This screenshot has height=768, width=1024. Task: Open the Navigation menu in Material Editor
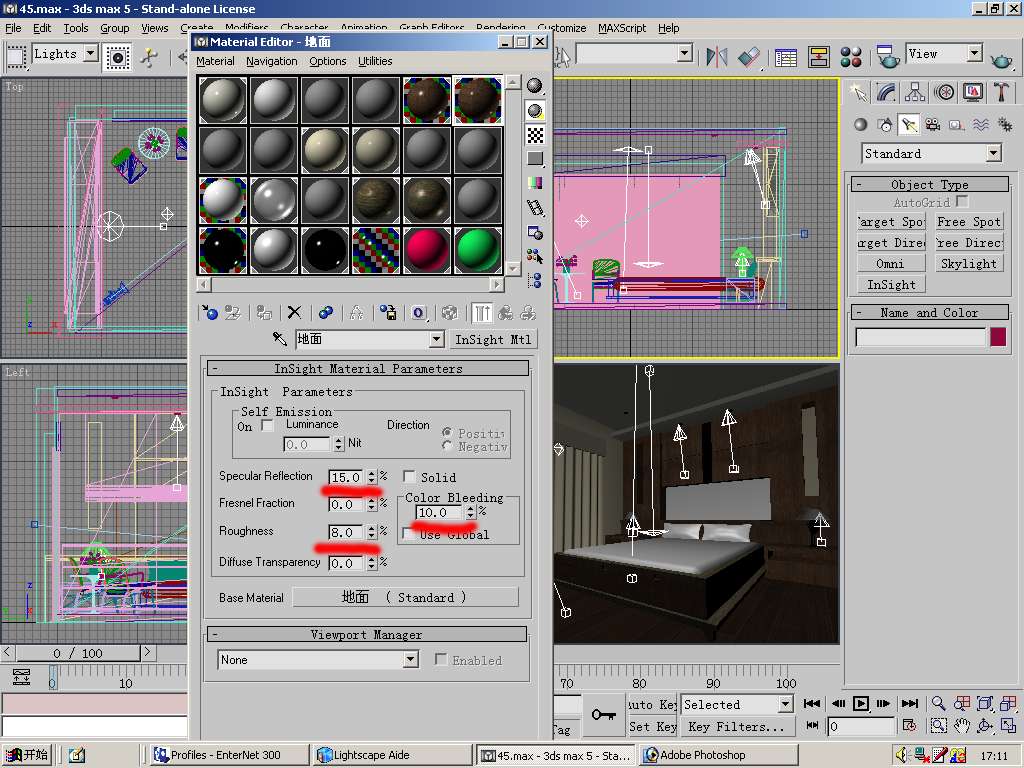click(x=271, y=61)
